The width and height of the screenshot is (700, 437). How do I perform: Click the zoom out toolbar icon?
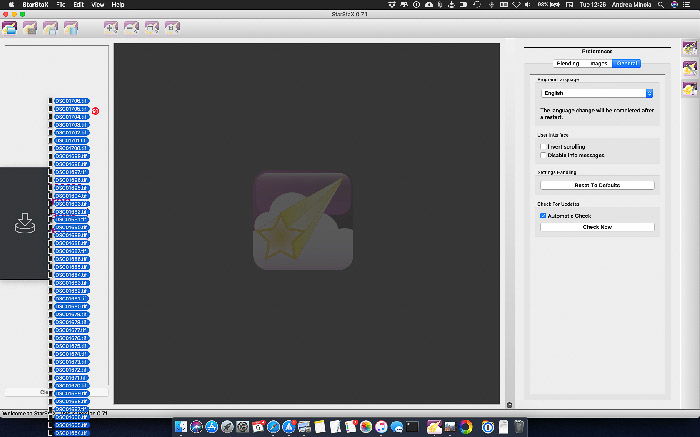(131, 28)
